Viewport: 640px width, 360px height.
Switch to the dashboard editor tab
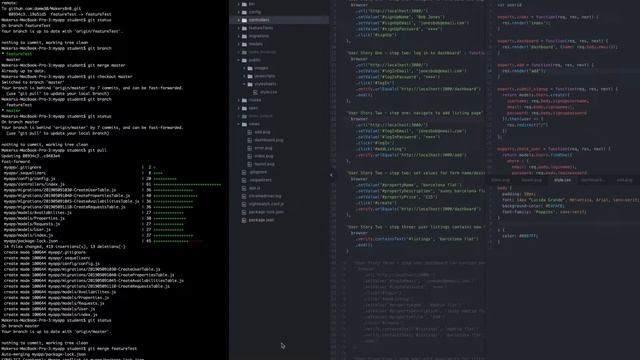(593, 180)
